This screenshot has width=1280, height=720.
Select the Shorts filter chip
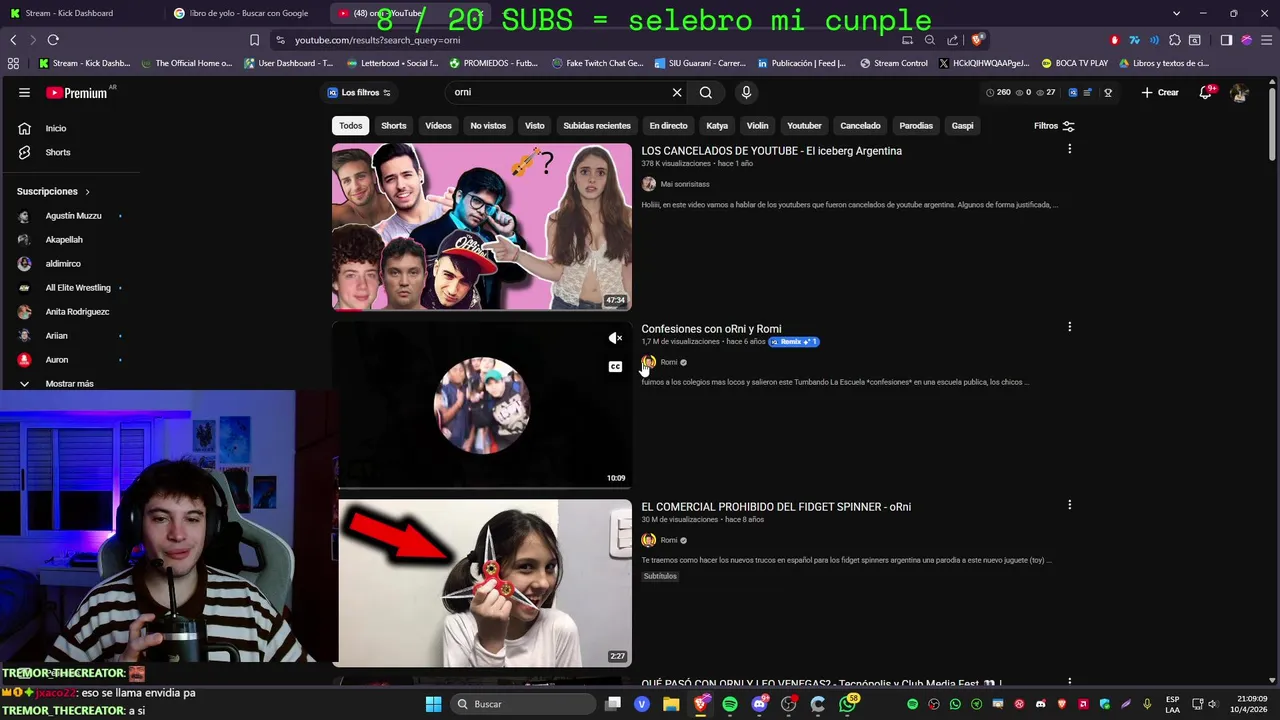click(x=394, y=126)
